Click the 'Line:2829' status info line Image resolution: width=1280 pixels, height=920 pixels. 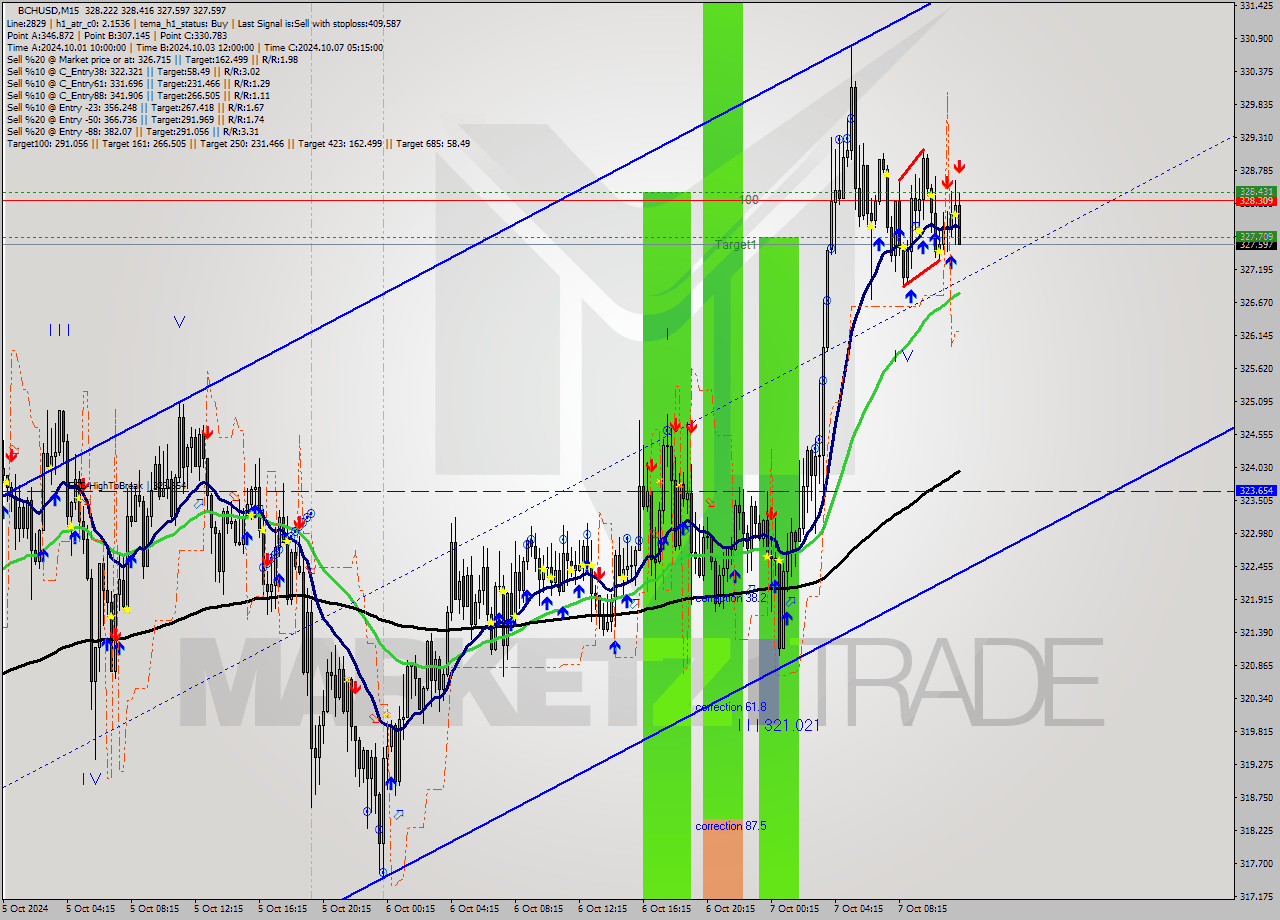204,23
